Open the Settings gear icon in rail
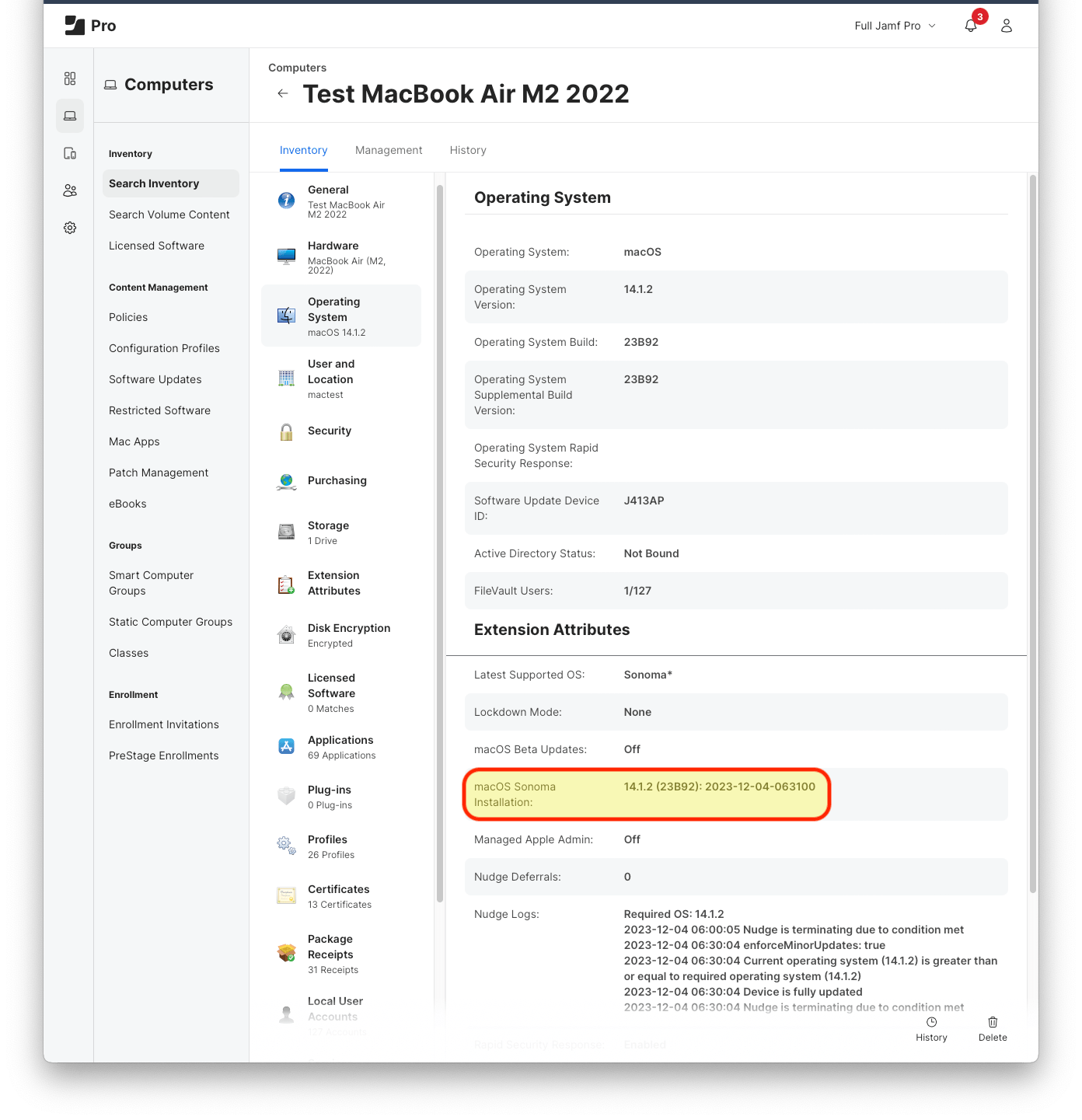 click(70, 228)
